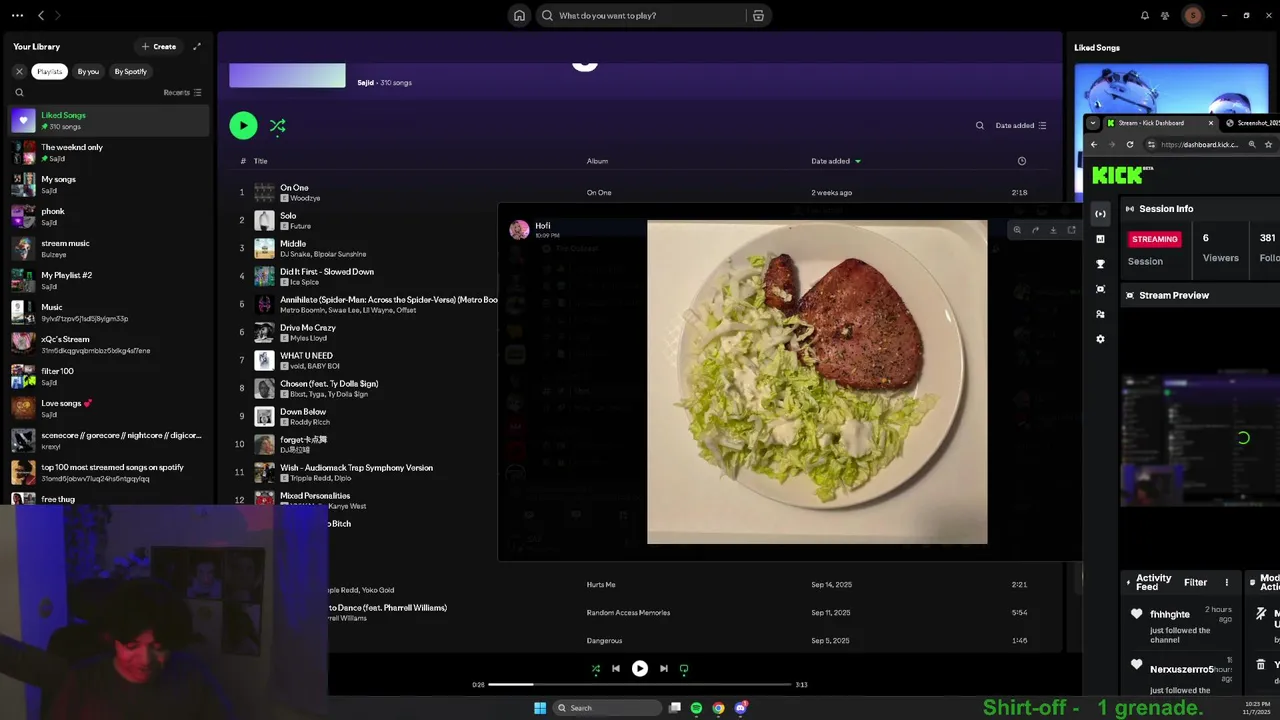Open the Recents sort menu in Your Library

pyautogui.click(x=183, y=92)
